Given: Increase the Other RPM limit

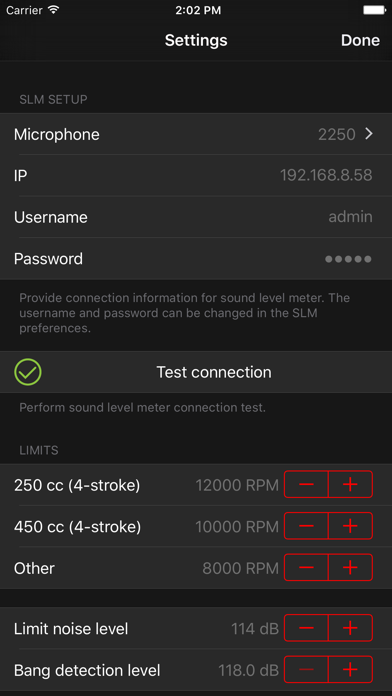Looking at the screenshot, I should coord(350,567).
